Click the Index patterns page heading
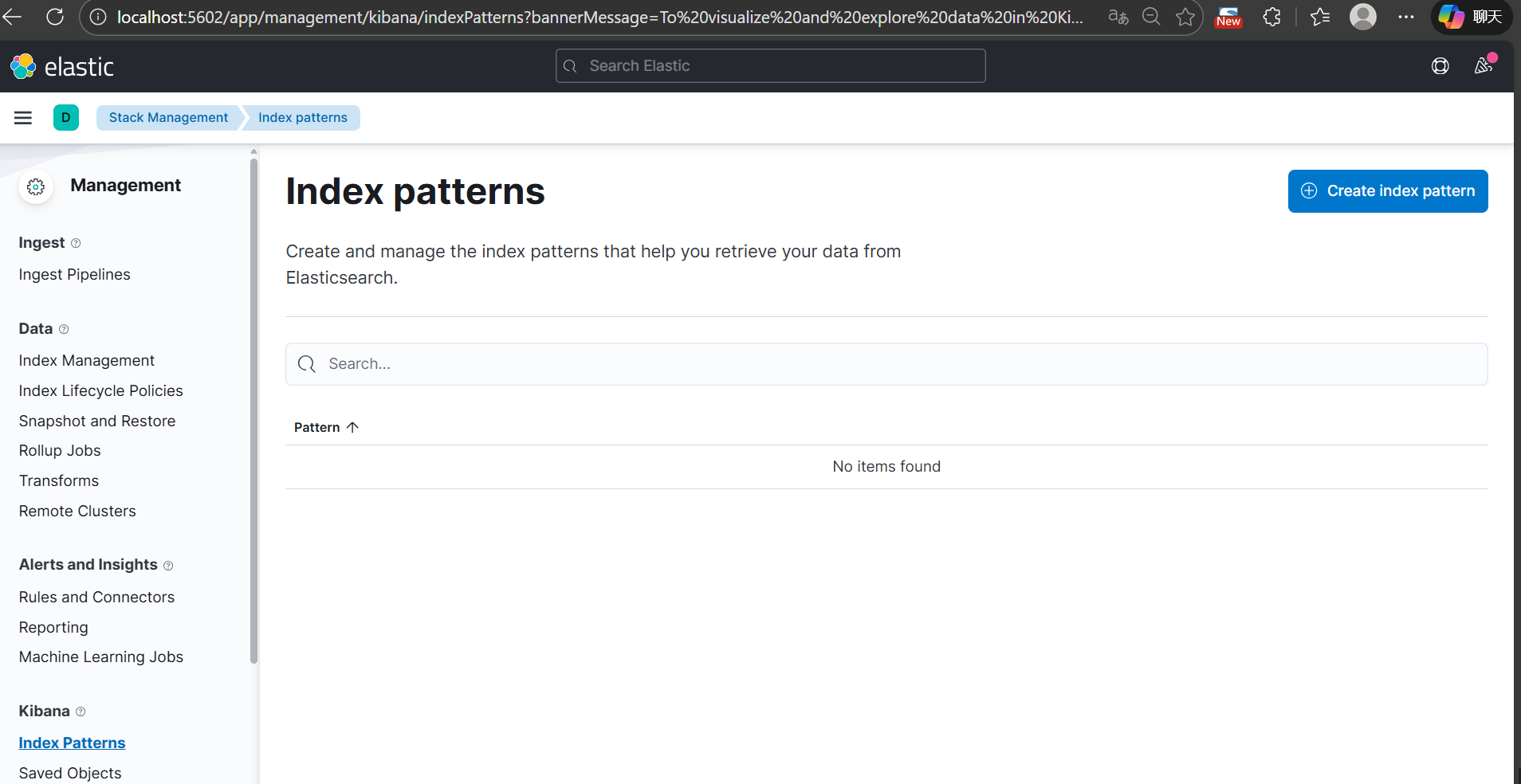Screen dimensions: 1521x784 [x=415, y=192]
